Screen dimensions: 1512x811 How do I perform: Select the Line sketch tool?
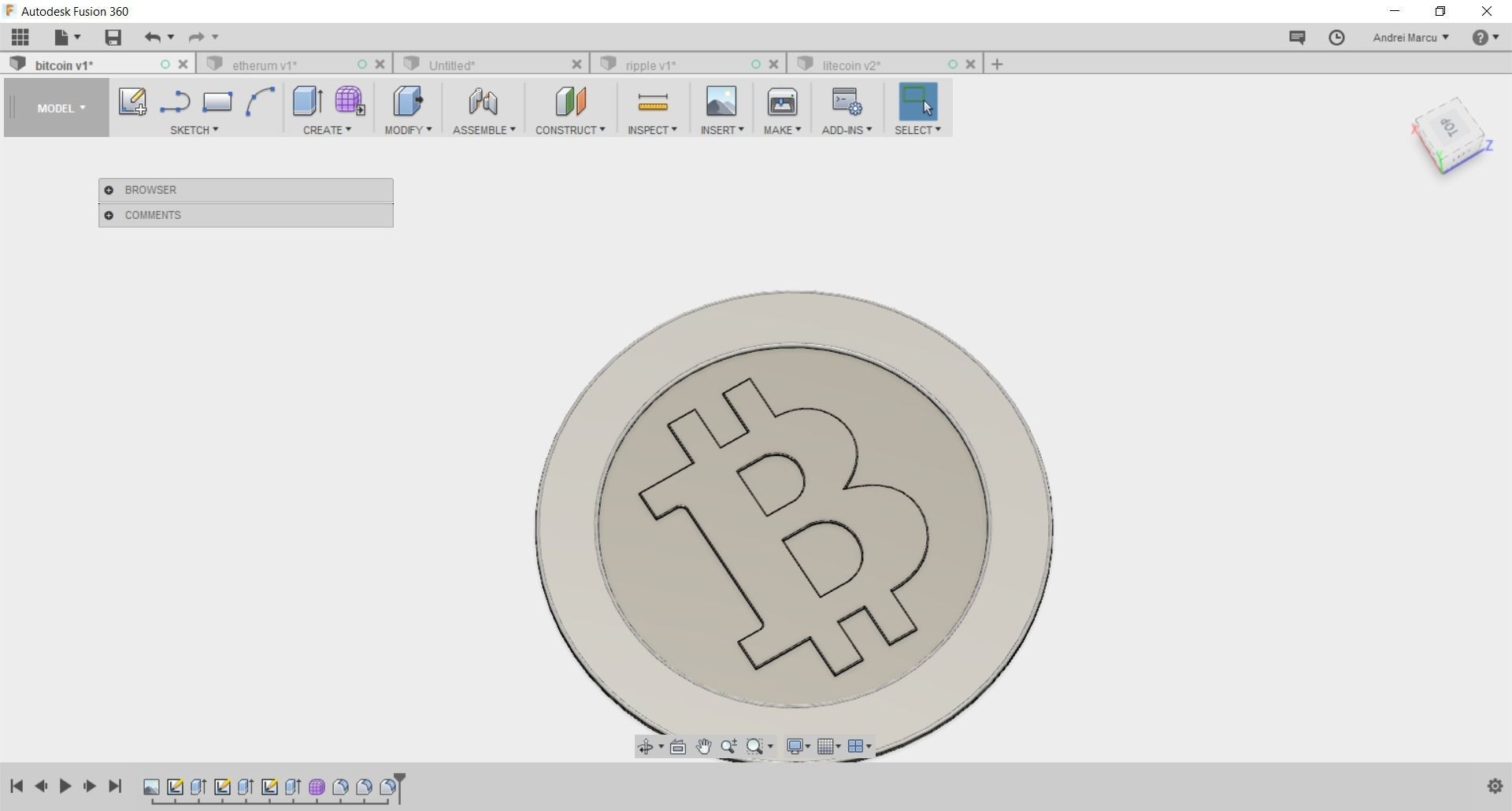click(x=175, y=102)
